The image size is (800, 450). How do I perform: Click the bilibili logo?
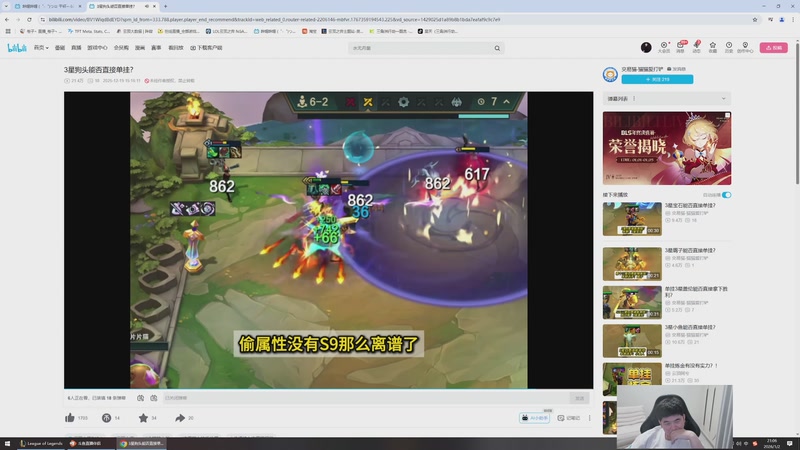tap(17, 48)
